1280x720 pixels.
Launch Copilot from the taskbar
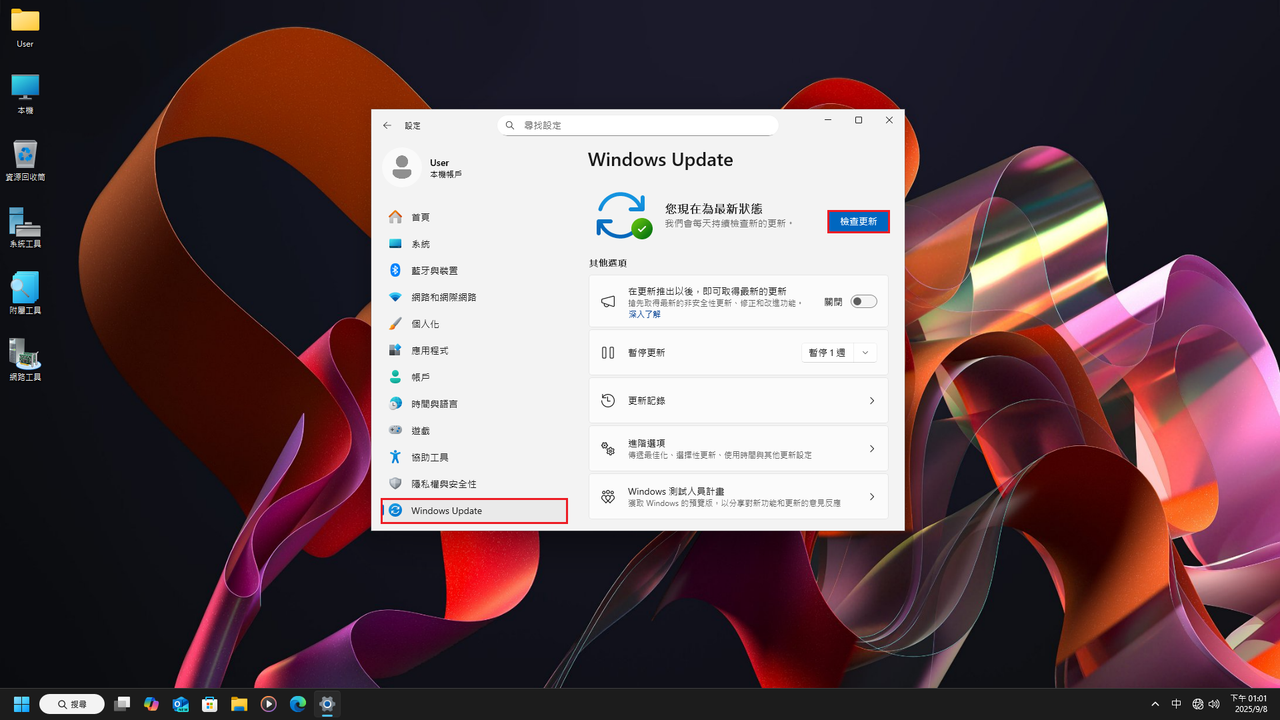[x=151, y=704]
